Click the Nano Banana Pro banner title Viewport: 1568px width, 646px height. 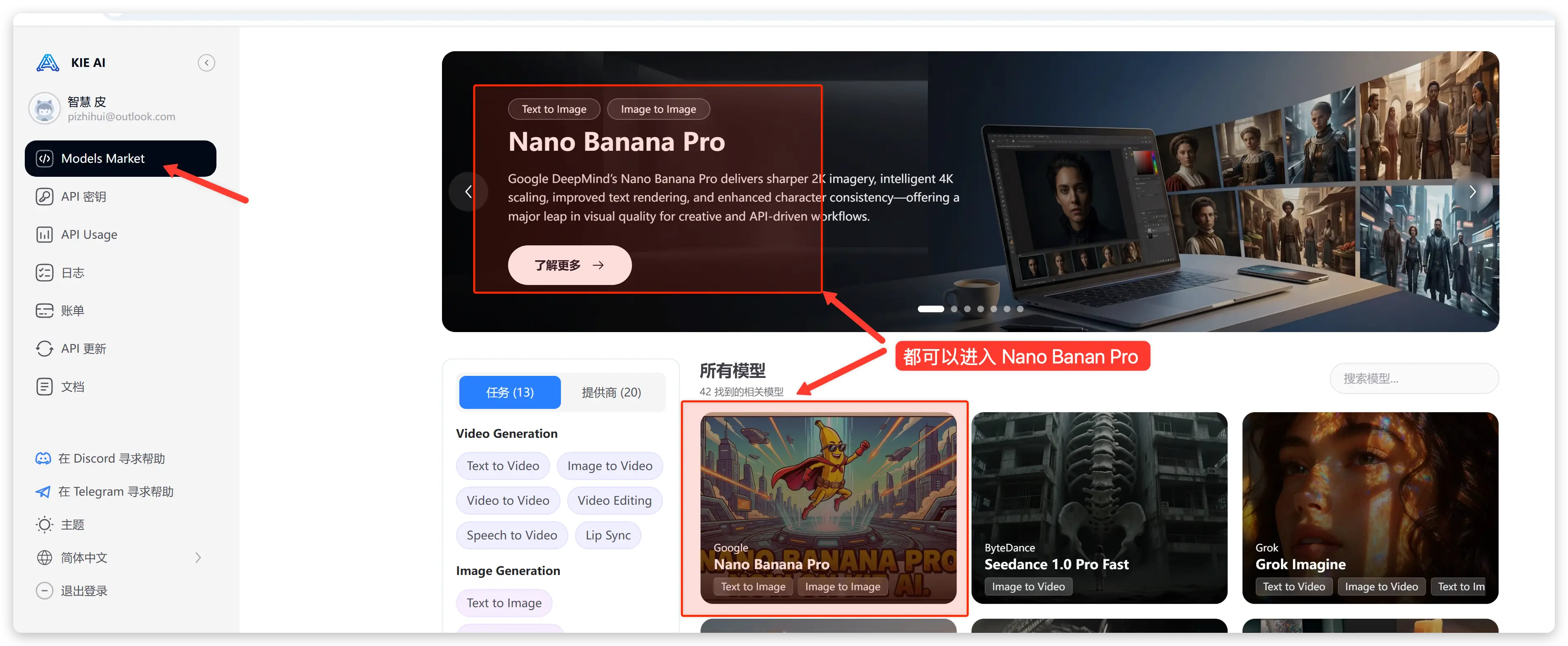(x=616, y=142)
